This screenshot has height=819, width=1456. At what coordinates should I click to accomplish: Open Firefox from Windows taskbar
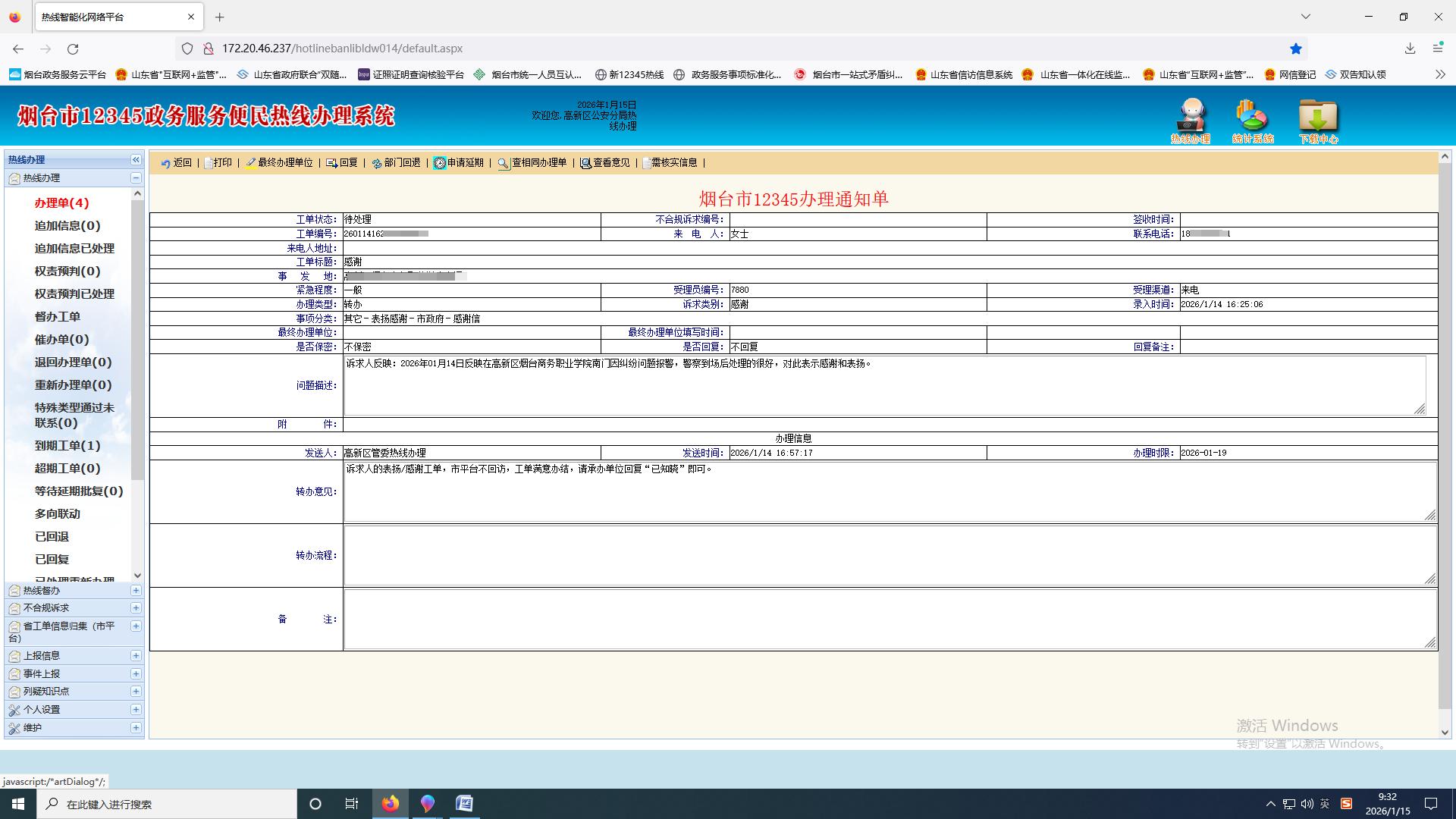tap(391, 804)
